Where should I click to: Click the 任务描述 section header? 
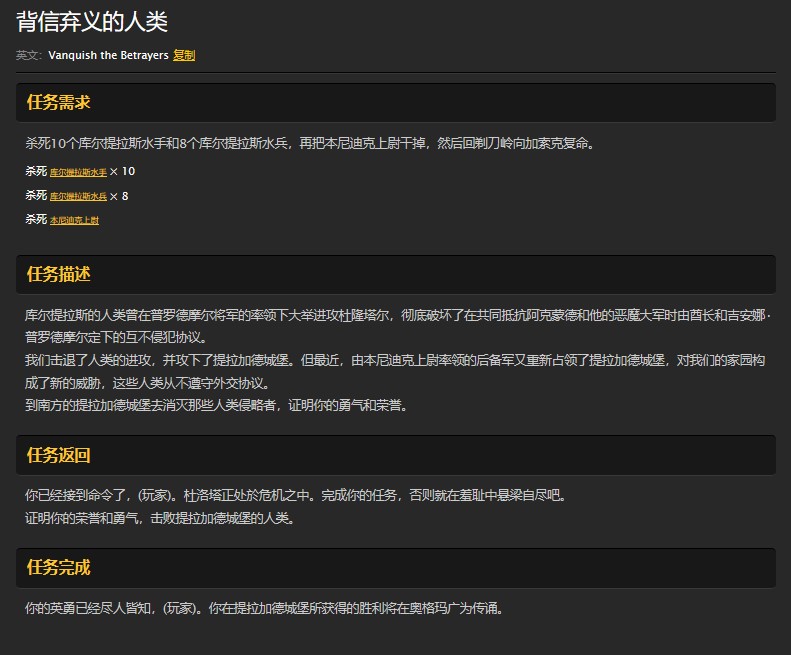(x=59, y=274)
